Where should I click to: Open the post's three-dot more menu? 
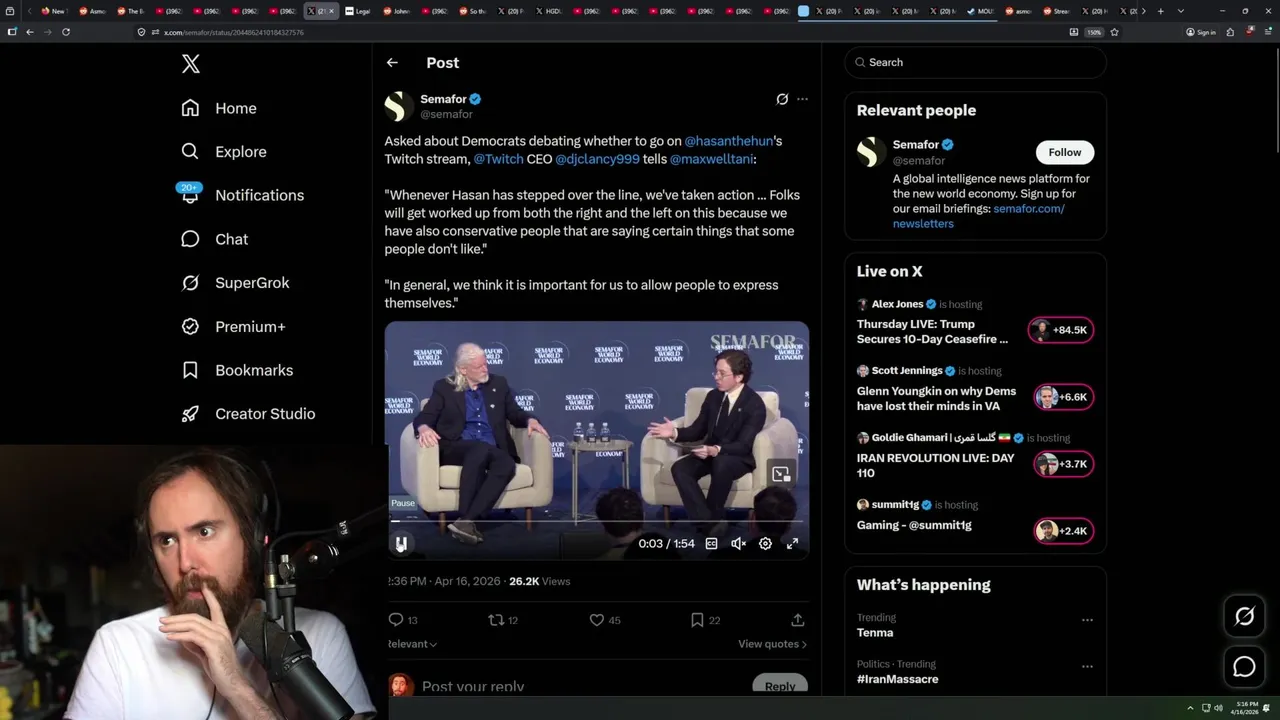[x=802, y=99]
